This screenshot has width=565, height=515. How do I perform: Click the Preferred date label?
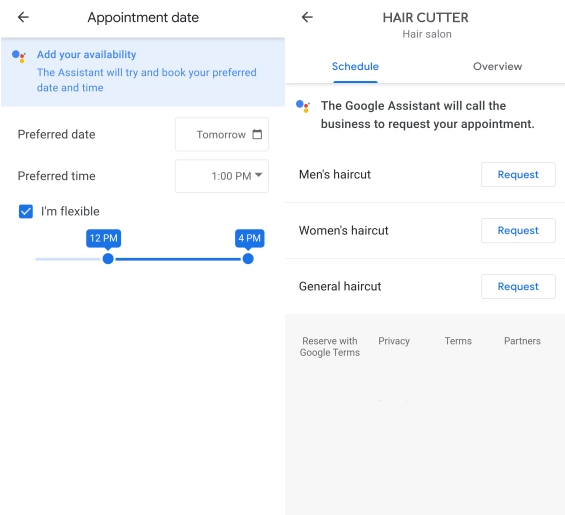pyautogui.click(x=57, y=134)
